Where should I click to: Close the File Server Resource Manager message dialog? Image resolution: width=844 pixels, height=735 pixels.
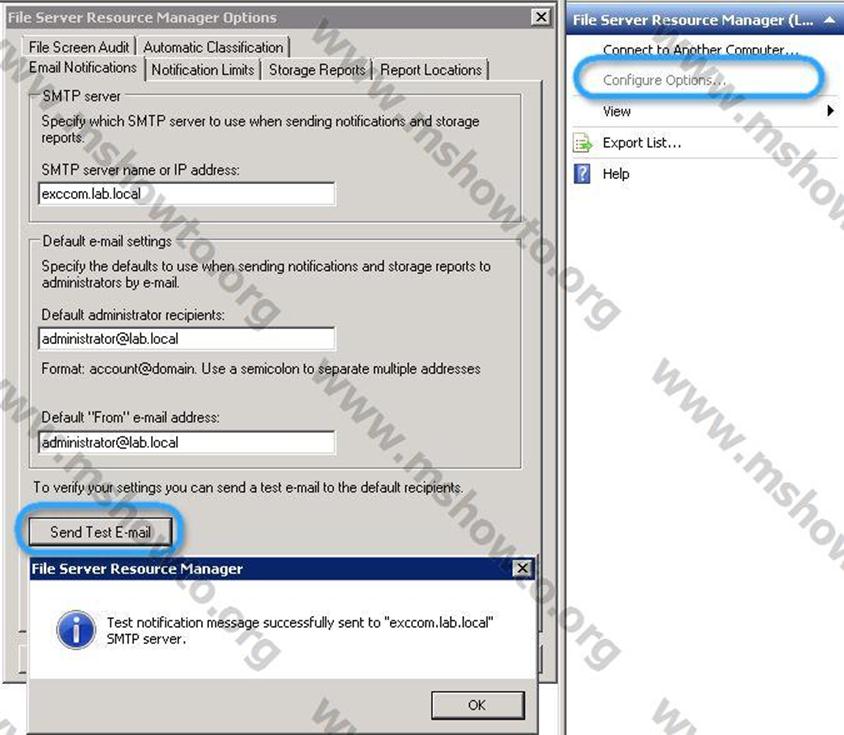(x=522, y=568)
